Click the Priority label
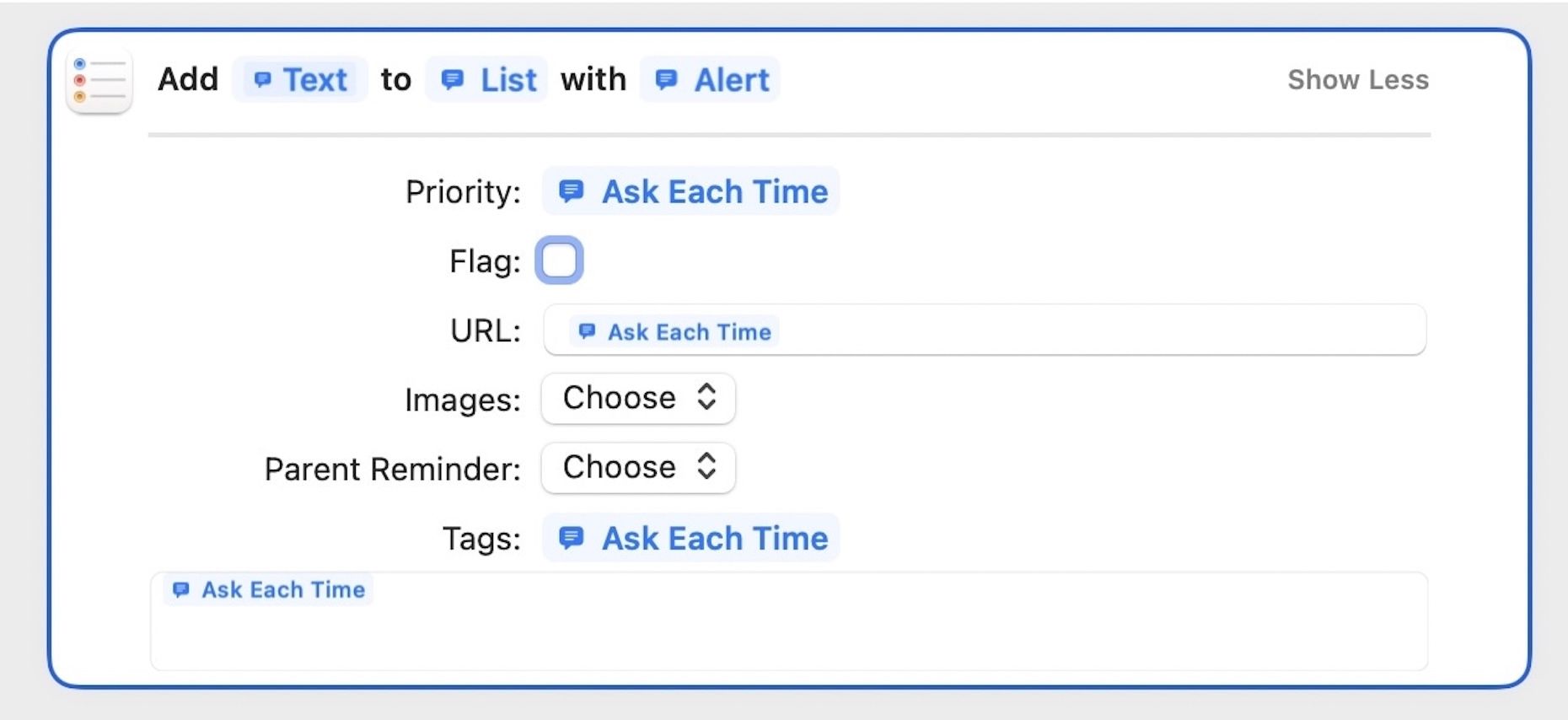 coord(463,192)
